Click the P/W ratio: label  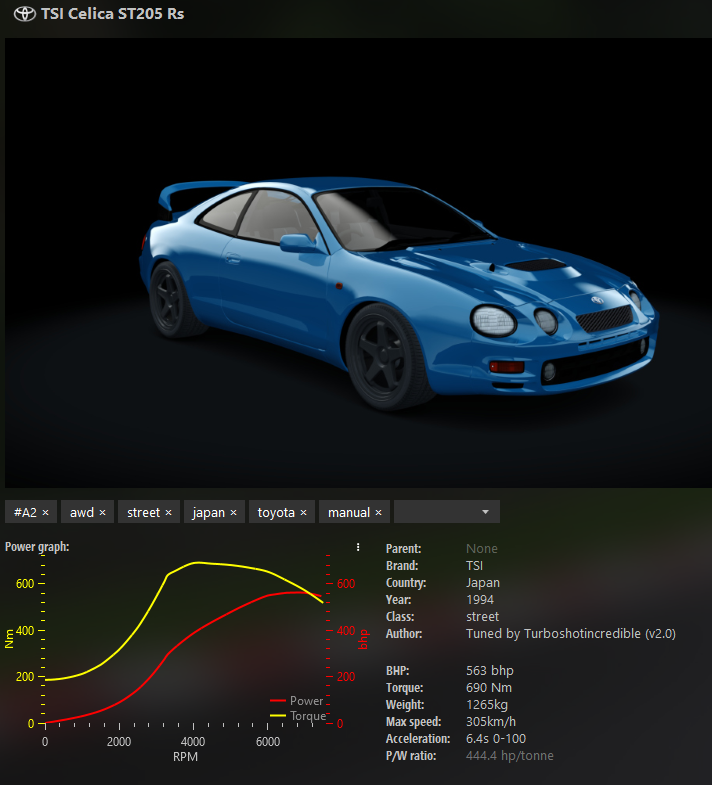pyautogui.click(x=411, y=756)
